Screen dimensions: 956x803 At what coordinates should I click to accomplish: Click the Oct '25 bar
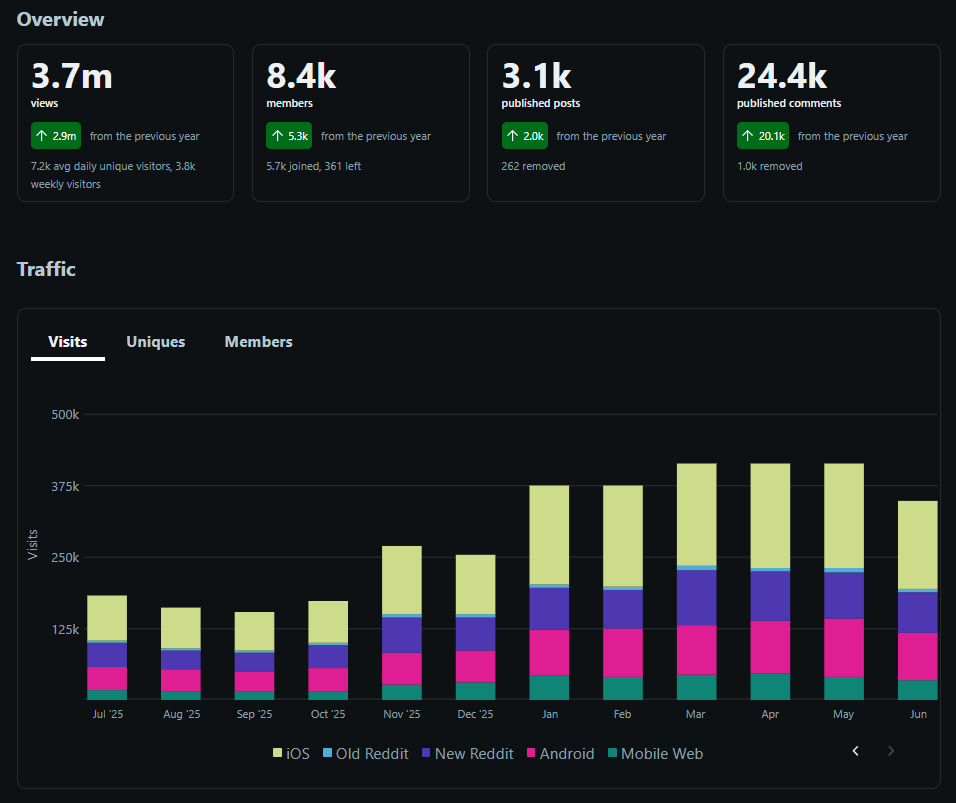tap(328, 651)
